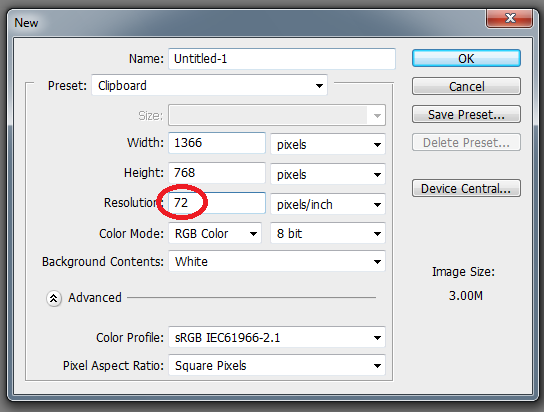Open the Color Mode RGB Color dropdown

(215, 233)
